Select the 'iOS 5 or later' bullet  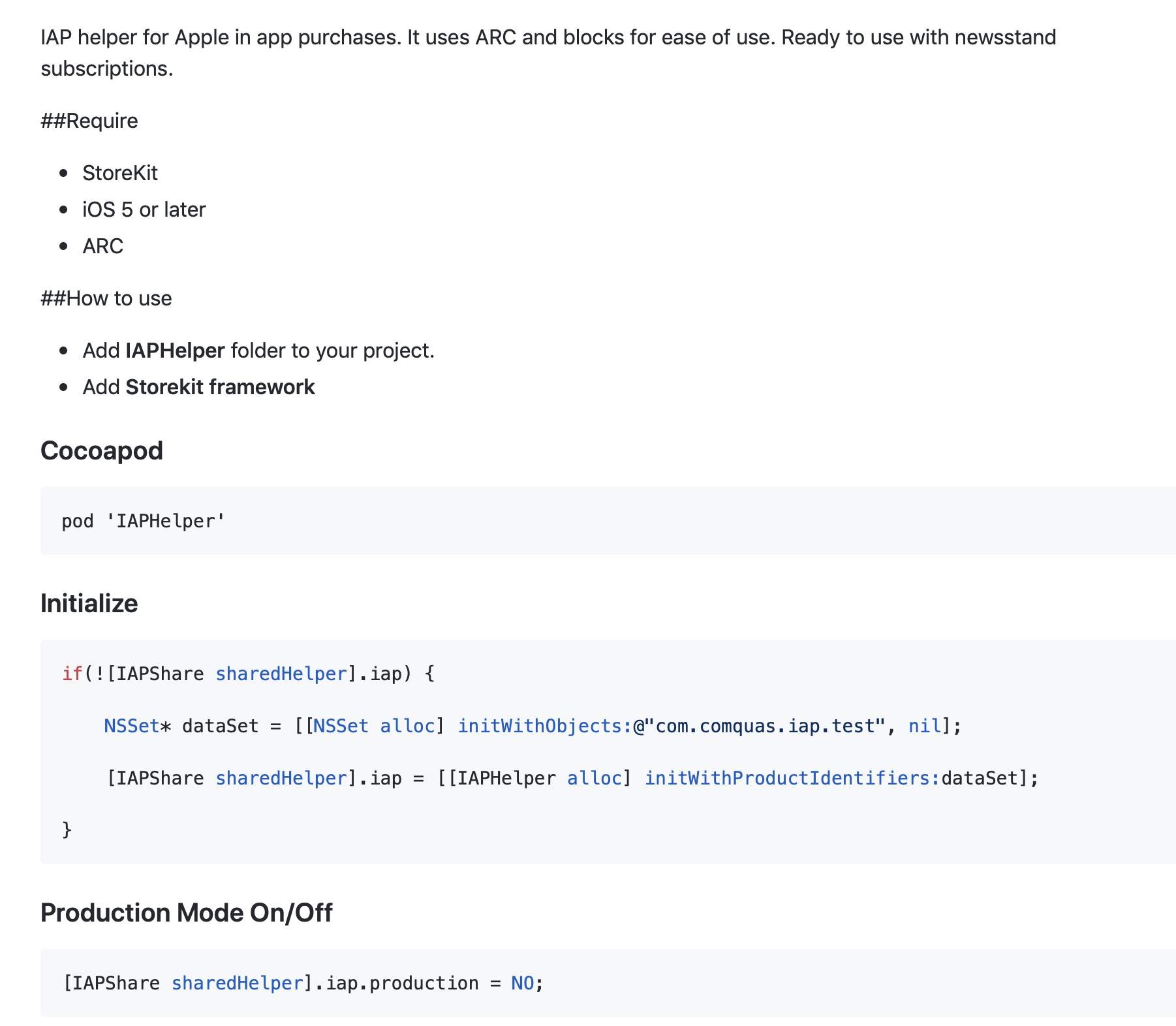point(144,210)
